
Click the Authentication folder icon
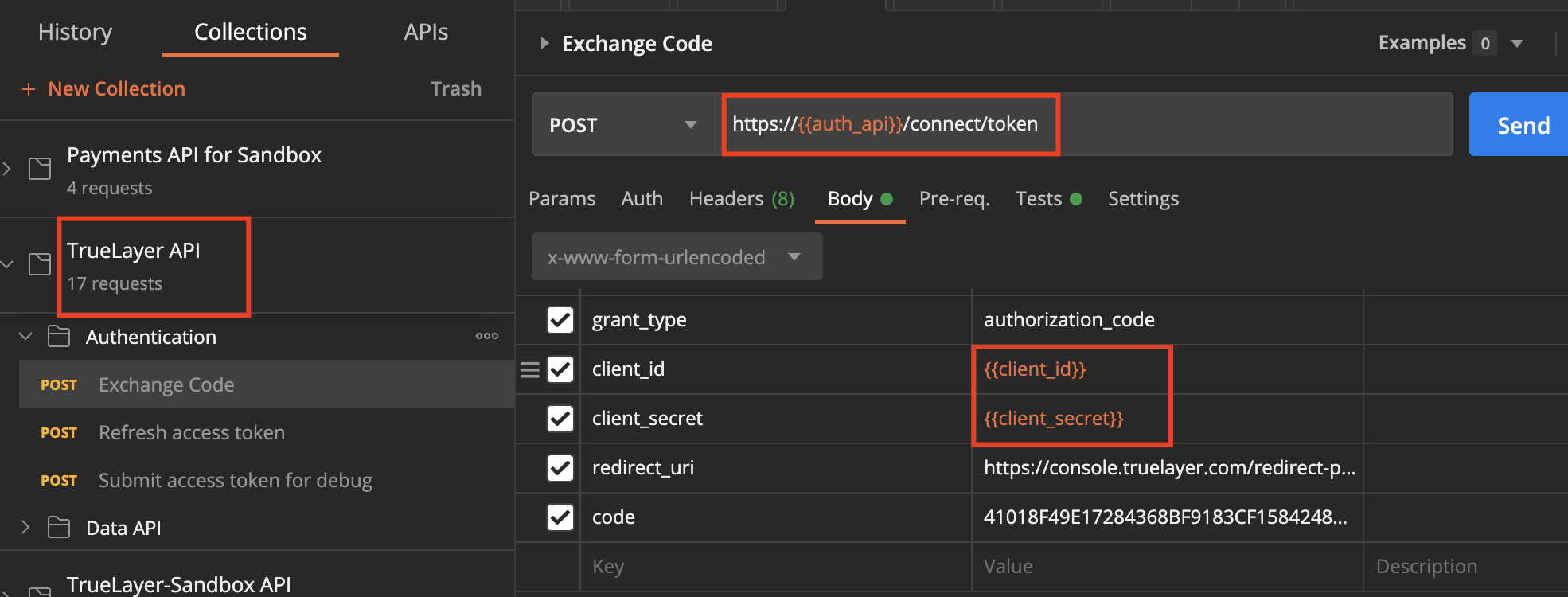point(59,337)
